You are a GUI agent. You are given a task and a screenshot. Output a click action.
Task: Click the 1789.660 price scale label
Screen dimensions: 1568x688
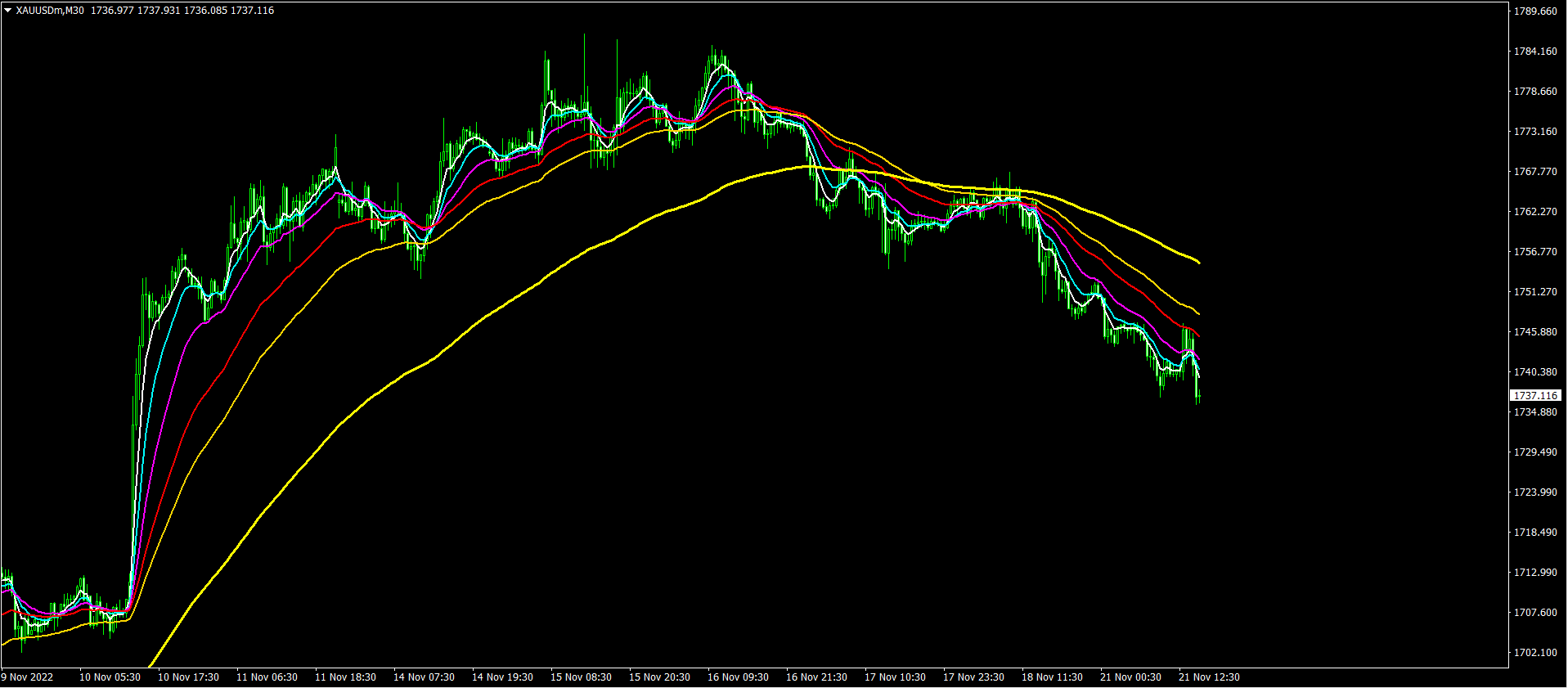pyautogui.click(x=1535, y=11)
